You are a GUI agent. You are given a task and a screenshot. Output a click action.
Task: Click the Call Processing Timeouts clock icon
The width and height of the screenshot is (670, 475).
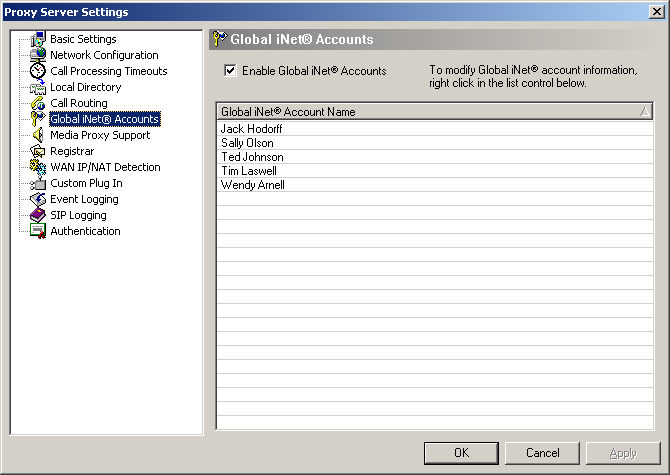(x=38, y=71)
